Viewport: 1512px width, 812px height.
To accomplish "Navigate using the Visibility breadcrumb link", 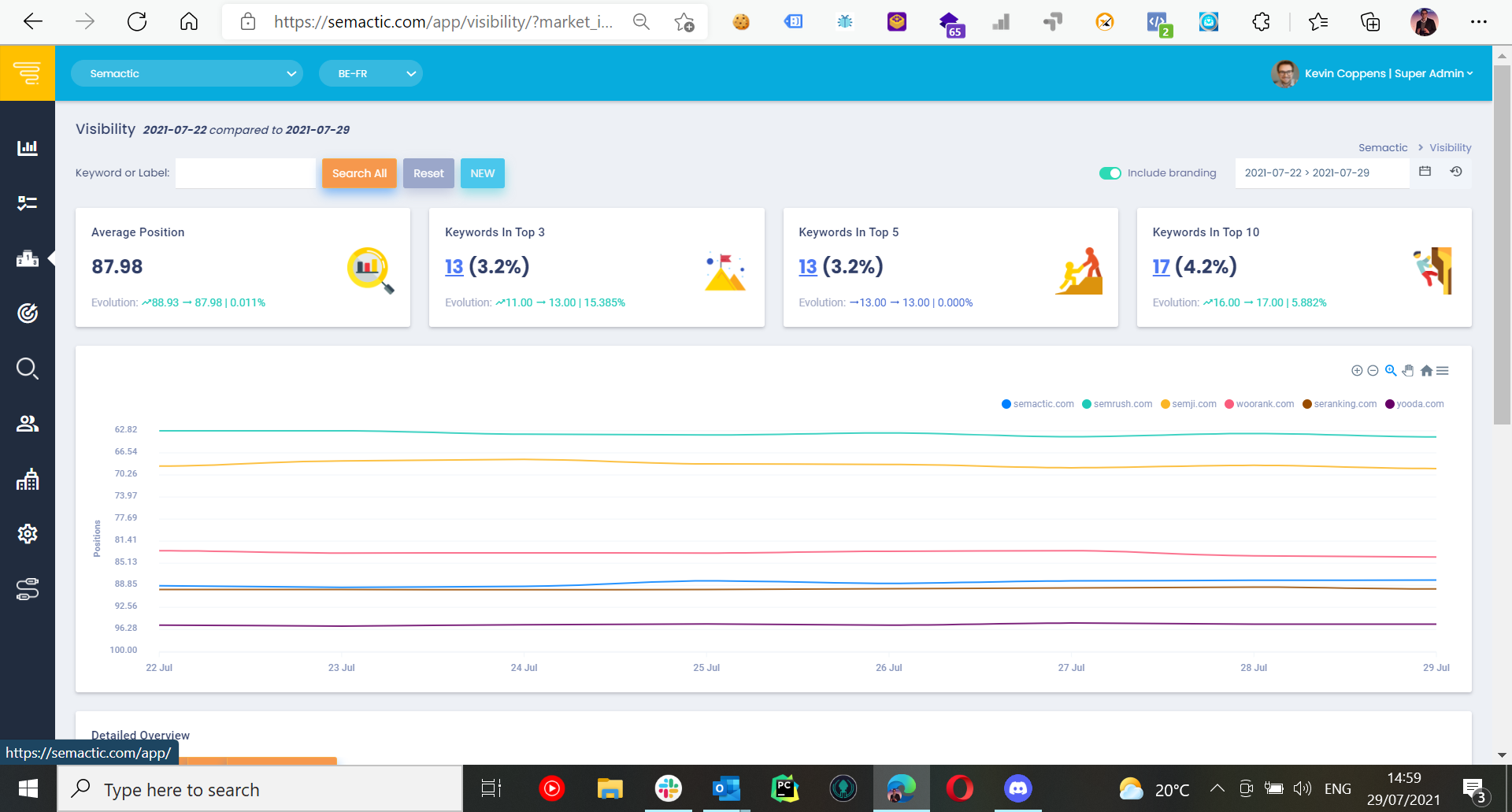I will pos(1448,147).
